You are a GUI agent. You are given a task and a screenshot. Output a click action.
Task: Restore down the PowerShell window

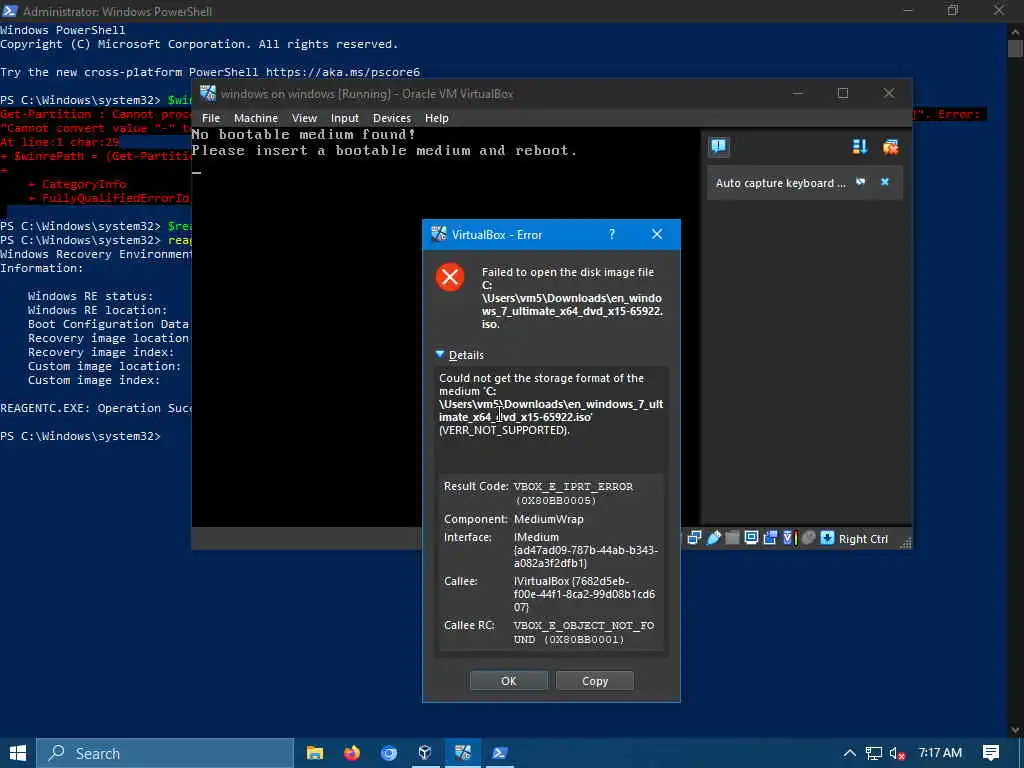pos(953,10)
